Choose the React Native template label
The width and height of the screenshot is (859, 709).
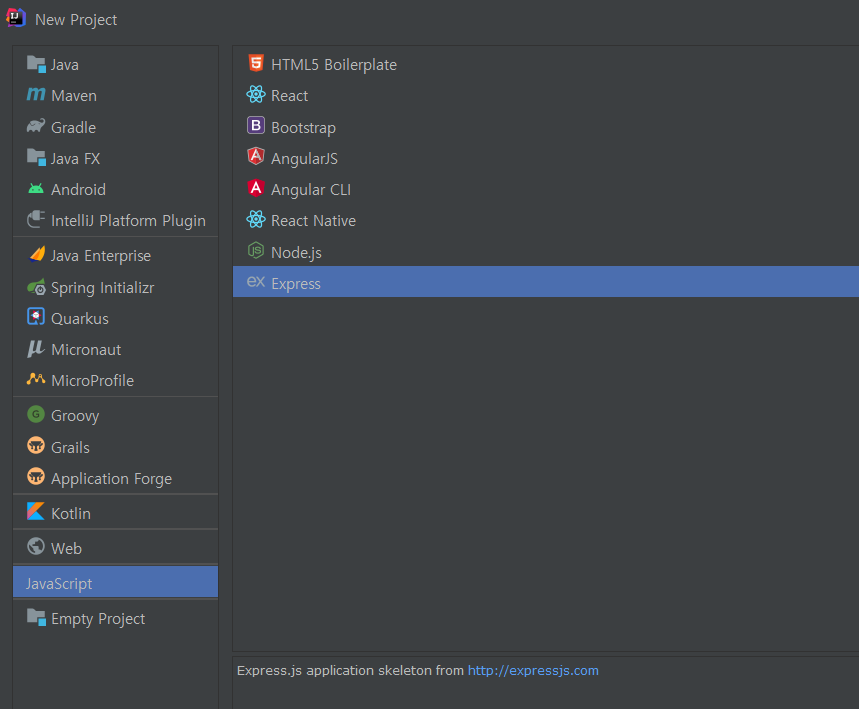pyautogui.click(x=313, y=221)
